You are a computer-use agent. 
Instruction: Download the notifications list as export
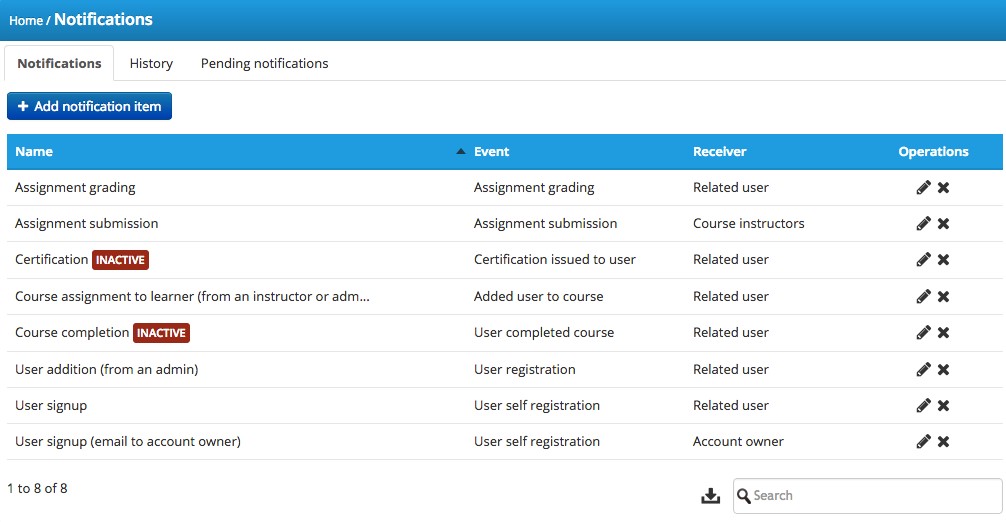point(711,496)
